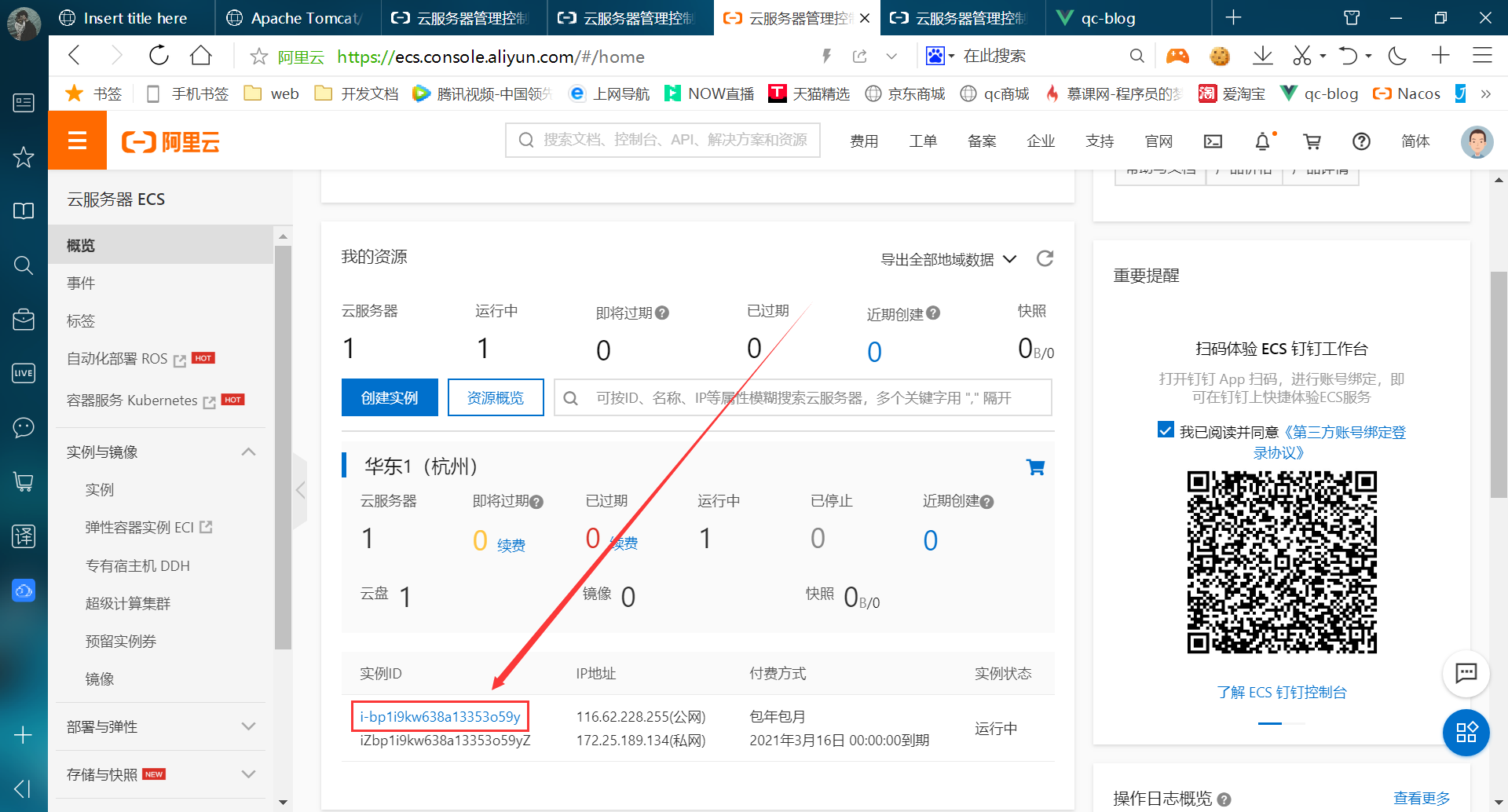Open the address bar dropdown arrow

(x=891, y=57)
